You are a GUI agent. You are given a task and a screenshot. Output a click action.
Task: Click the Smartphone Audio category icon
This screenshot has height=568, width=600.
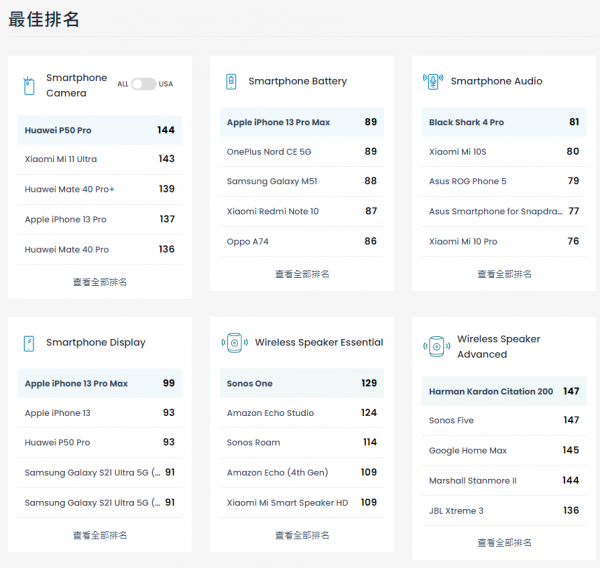tap(433, 81)
